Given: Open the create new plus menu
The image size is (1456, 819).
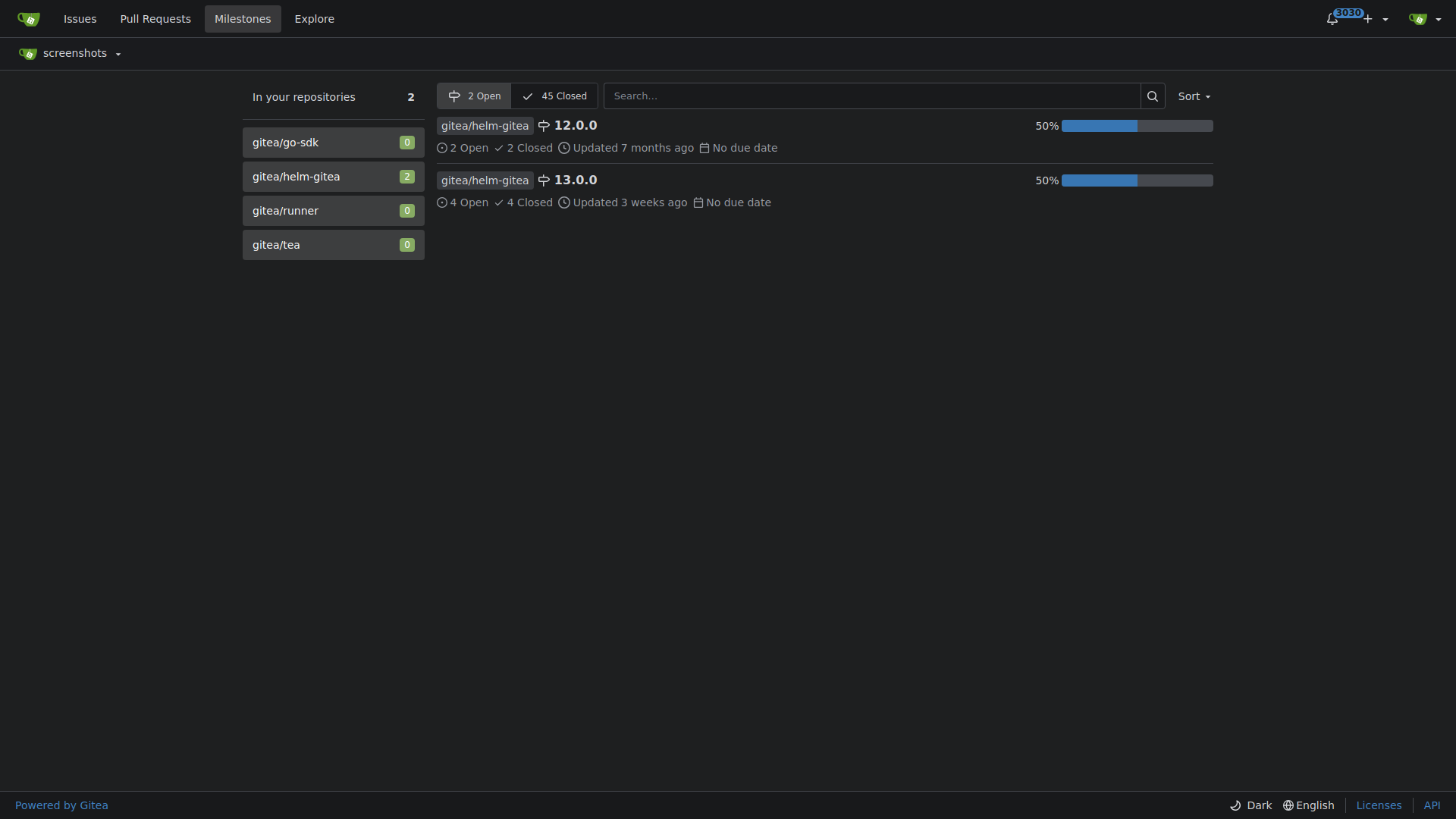Looking at the screenshot, I should (x=1376, y=19).
